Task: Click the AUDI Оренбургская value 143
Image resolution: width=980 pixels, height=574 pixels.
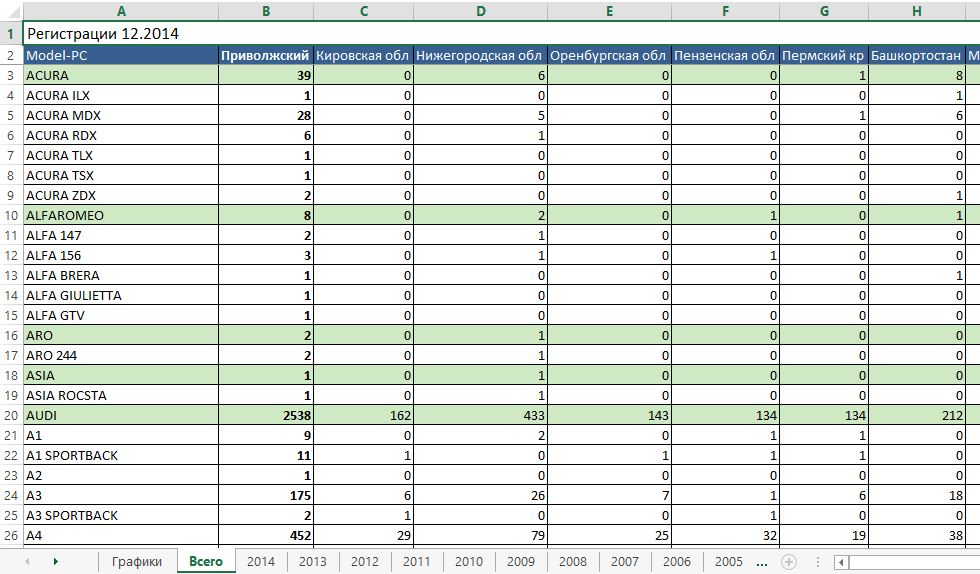Action: (609, 415)
